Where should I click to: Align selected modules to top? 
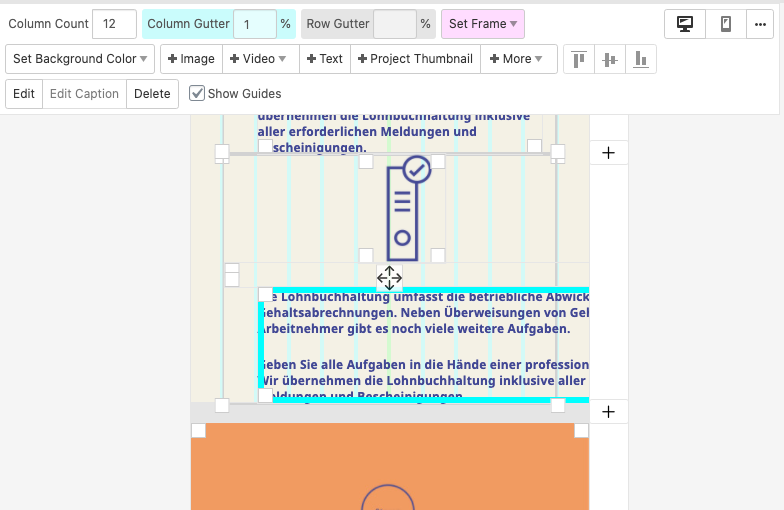point(578,60)
